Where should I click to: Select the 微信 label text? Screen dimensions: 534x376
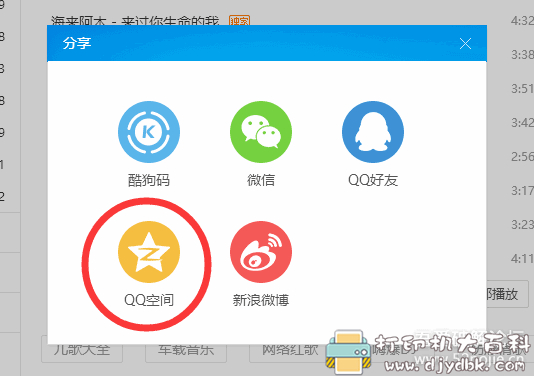pos(261,180)
